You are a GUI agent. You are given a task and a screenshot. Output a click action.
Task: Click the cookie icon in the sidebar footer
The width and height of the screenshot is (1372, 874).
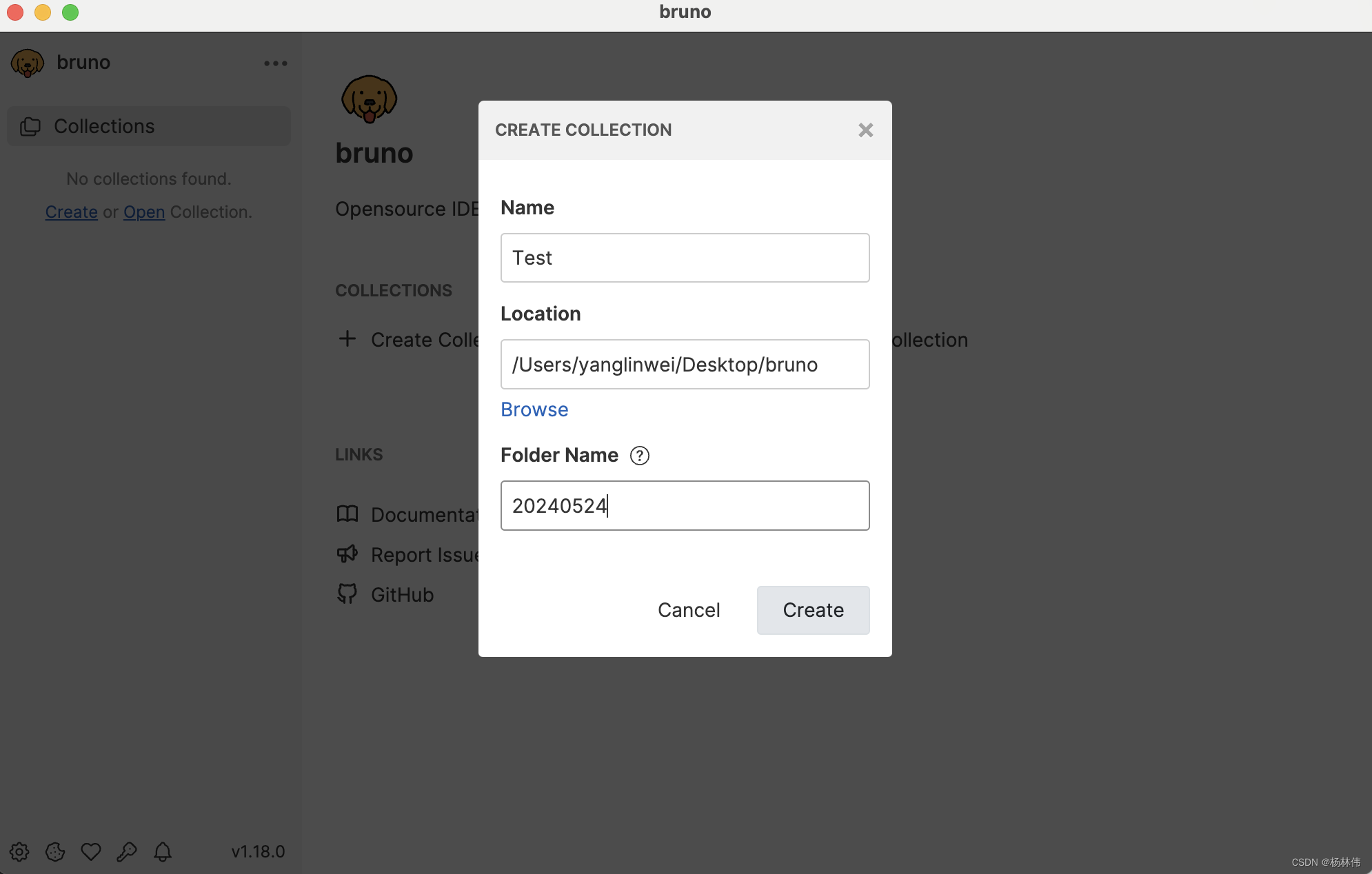click(x=55, y=852)
